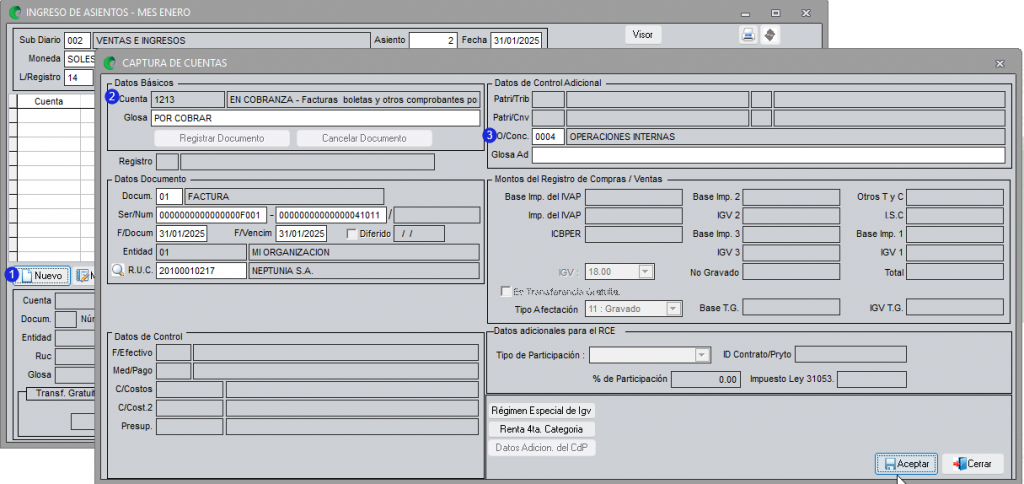Close the Captura de Cuentas dialog
Viewport: 1024px width, 484px height.
[999, 63]
